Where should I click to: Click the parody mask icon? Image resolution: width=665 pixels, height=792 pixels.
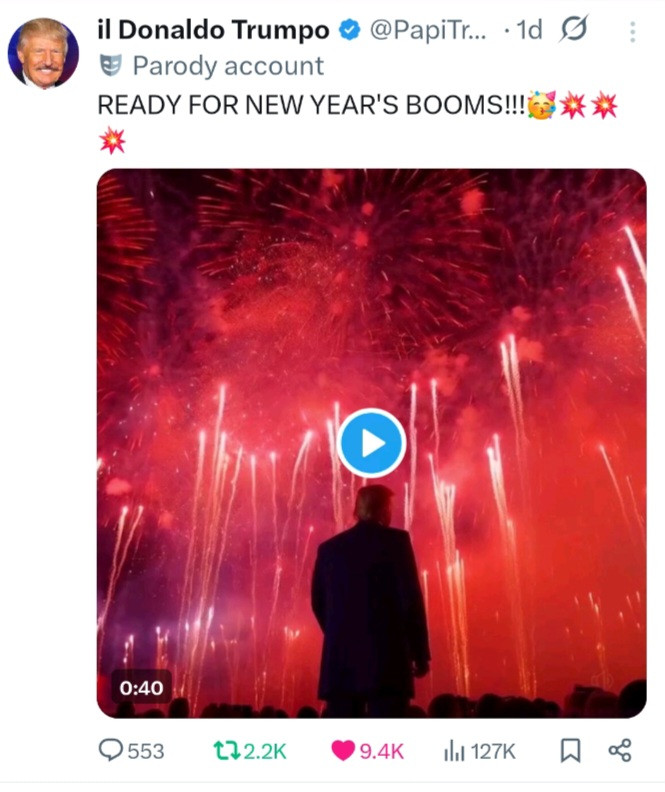[111, 66]
